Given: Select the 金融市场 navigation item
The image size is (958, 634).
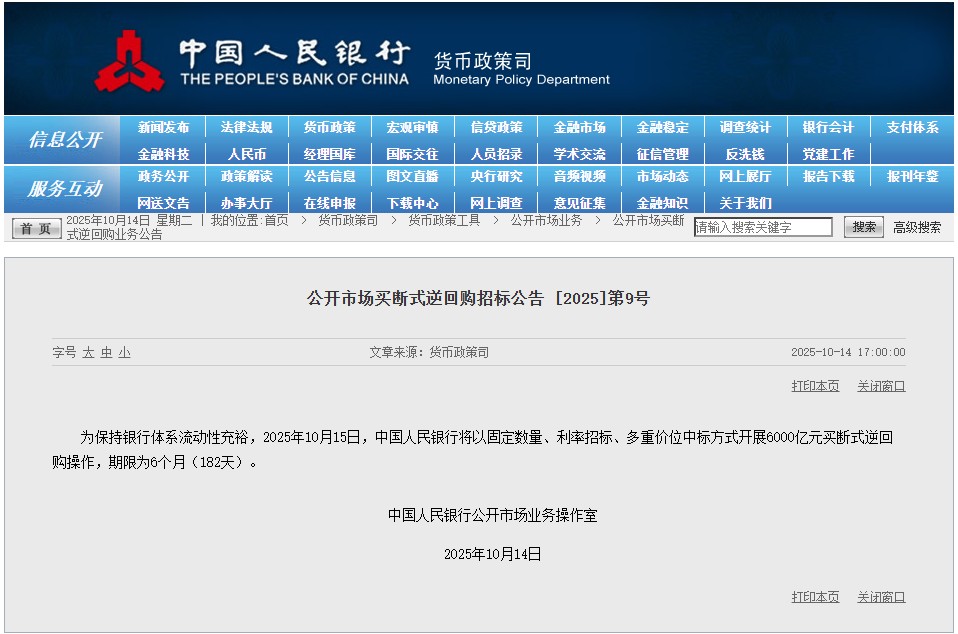Looking at the screenshot, I should (x=579, y=127).
